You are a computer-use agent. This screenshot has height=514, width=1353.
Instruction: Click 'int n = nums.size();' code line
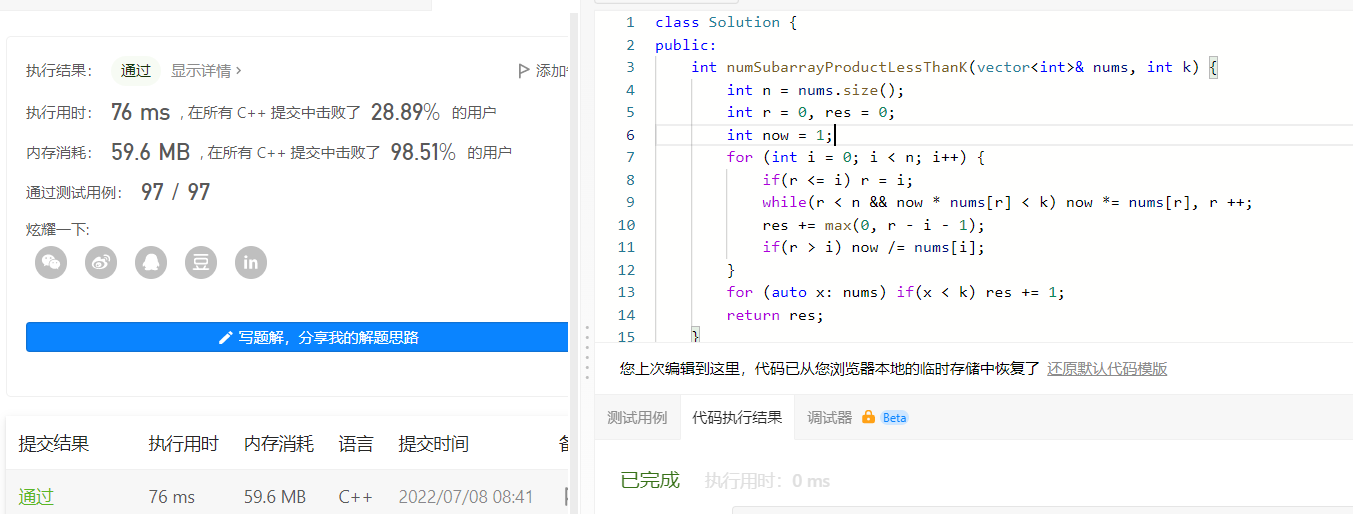coord(815,90)
